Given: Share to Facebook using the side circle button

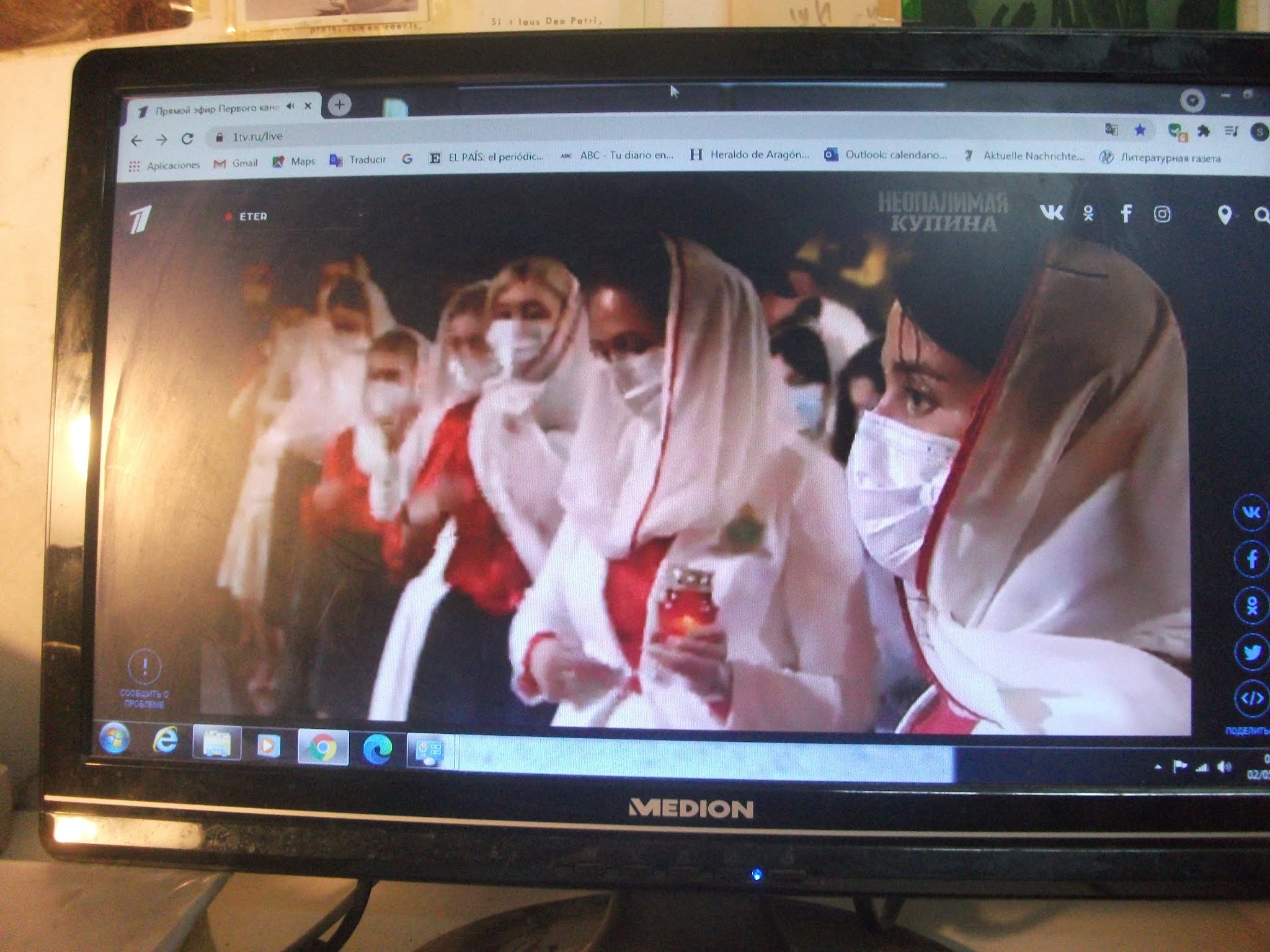Looking at the screenshot, I should 1251,559.
